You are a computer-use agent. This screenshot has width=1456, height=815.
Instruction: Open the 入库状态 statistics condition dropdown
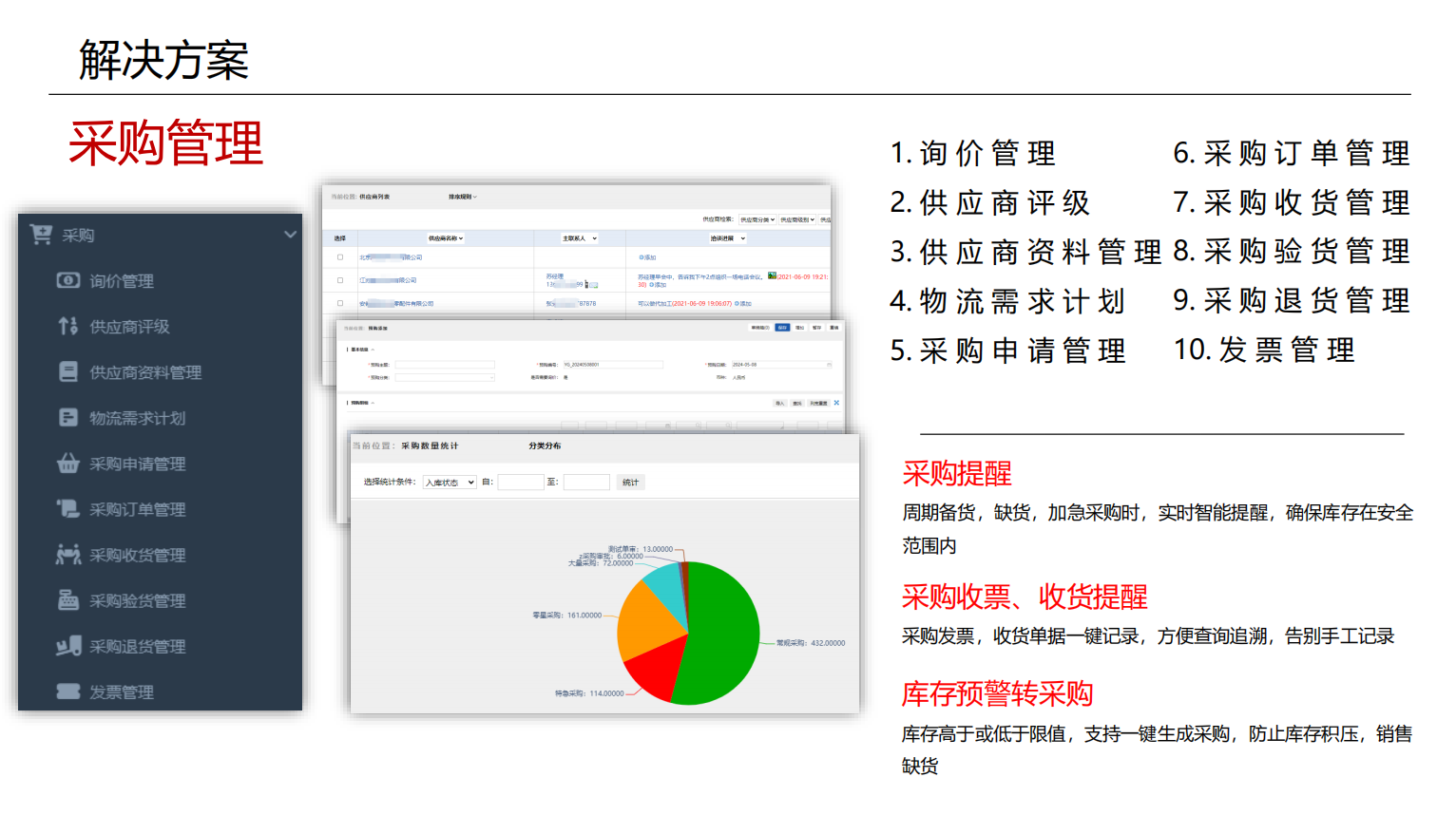(450, 483)
